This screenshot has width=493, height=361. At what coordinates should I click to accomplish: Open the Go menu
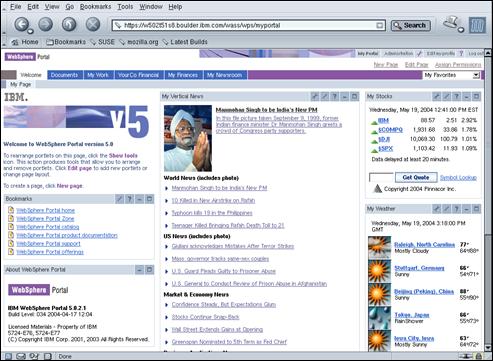[70, 7]
